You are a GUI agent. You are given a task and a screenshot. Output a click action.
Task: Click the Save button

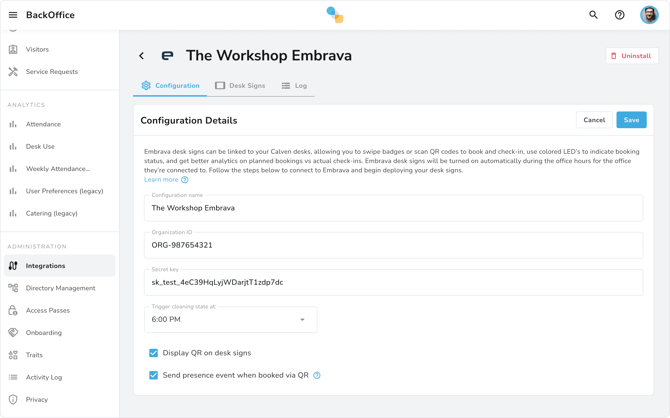(631, 120)
